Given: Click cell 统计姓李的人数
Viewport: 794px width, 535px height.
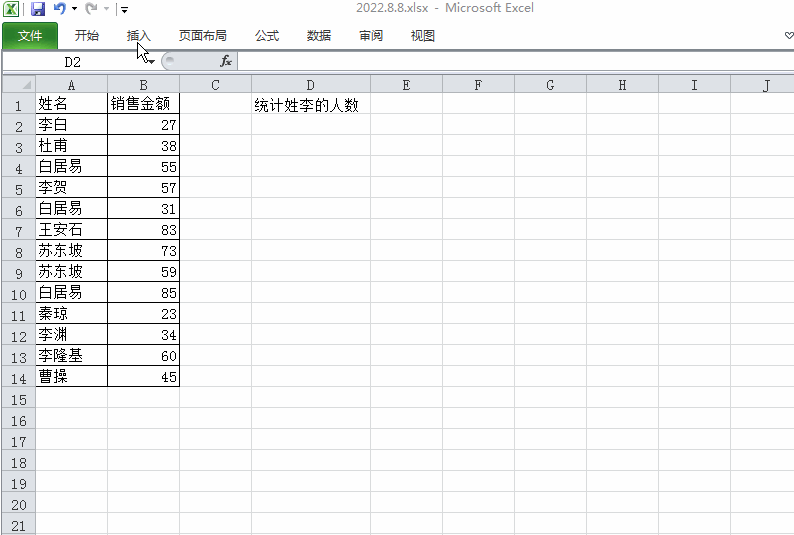Looking at the screenshot, I should pos(311,104).
